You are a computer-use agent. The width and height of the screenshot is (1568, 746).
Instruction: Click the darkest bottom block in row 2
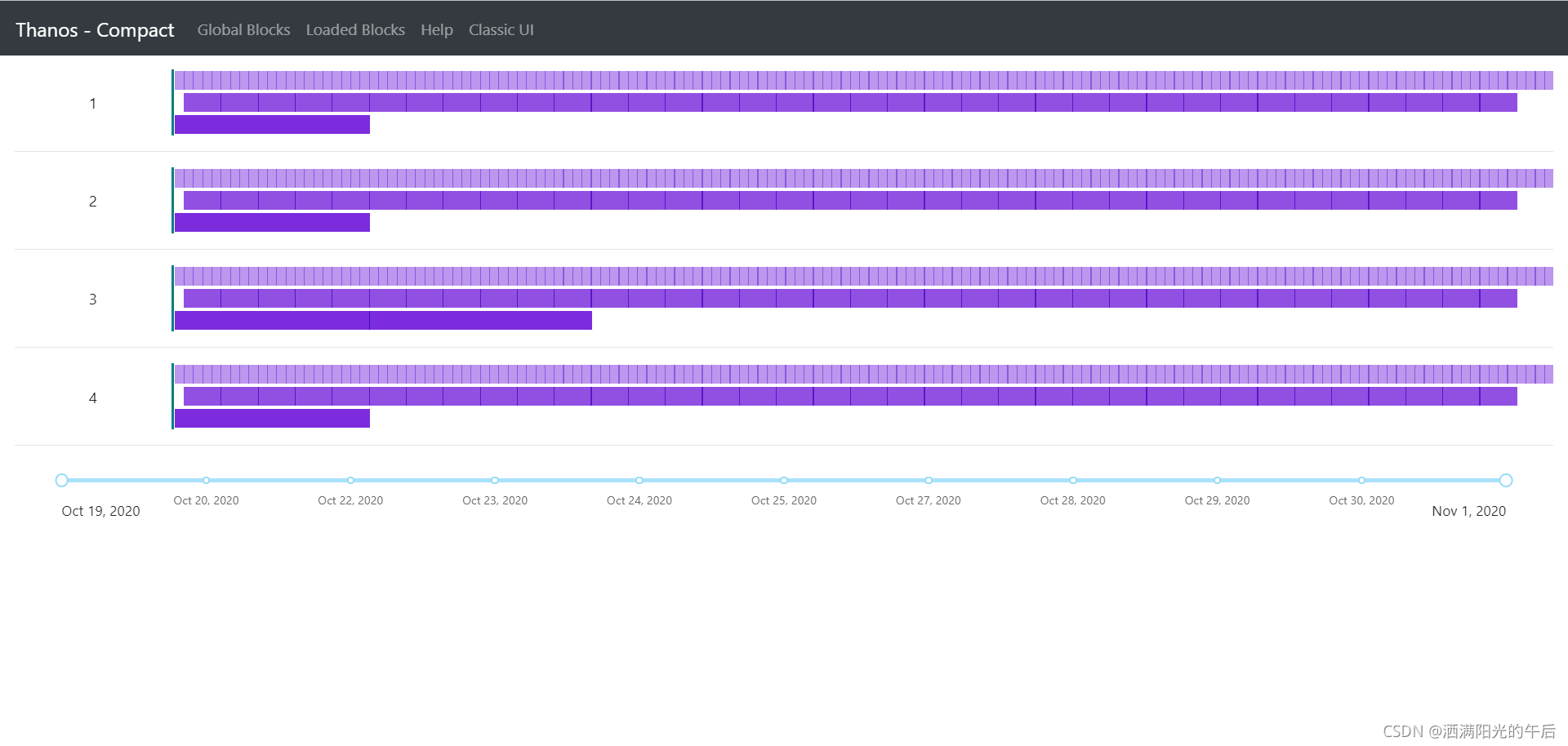pos(272,223)
